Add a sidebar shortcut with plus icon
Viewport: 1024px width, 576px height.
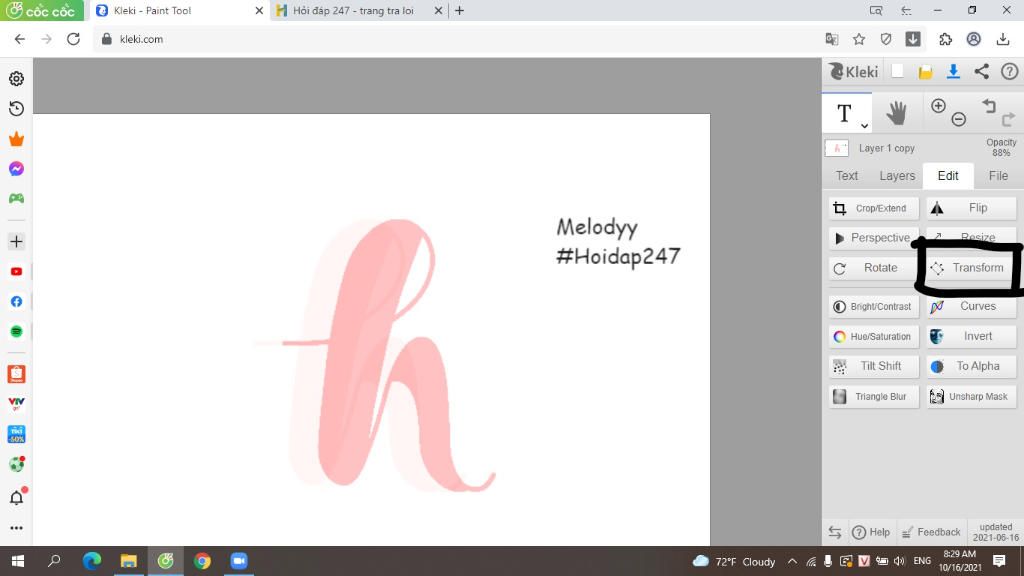tap(16, 242)
